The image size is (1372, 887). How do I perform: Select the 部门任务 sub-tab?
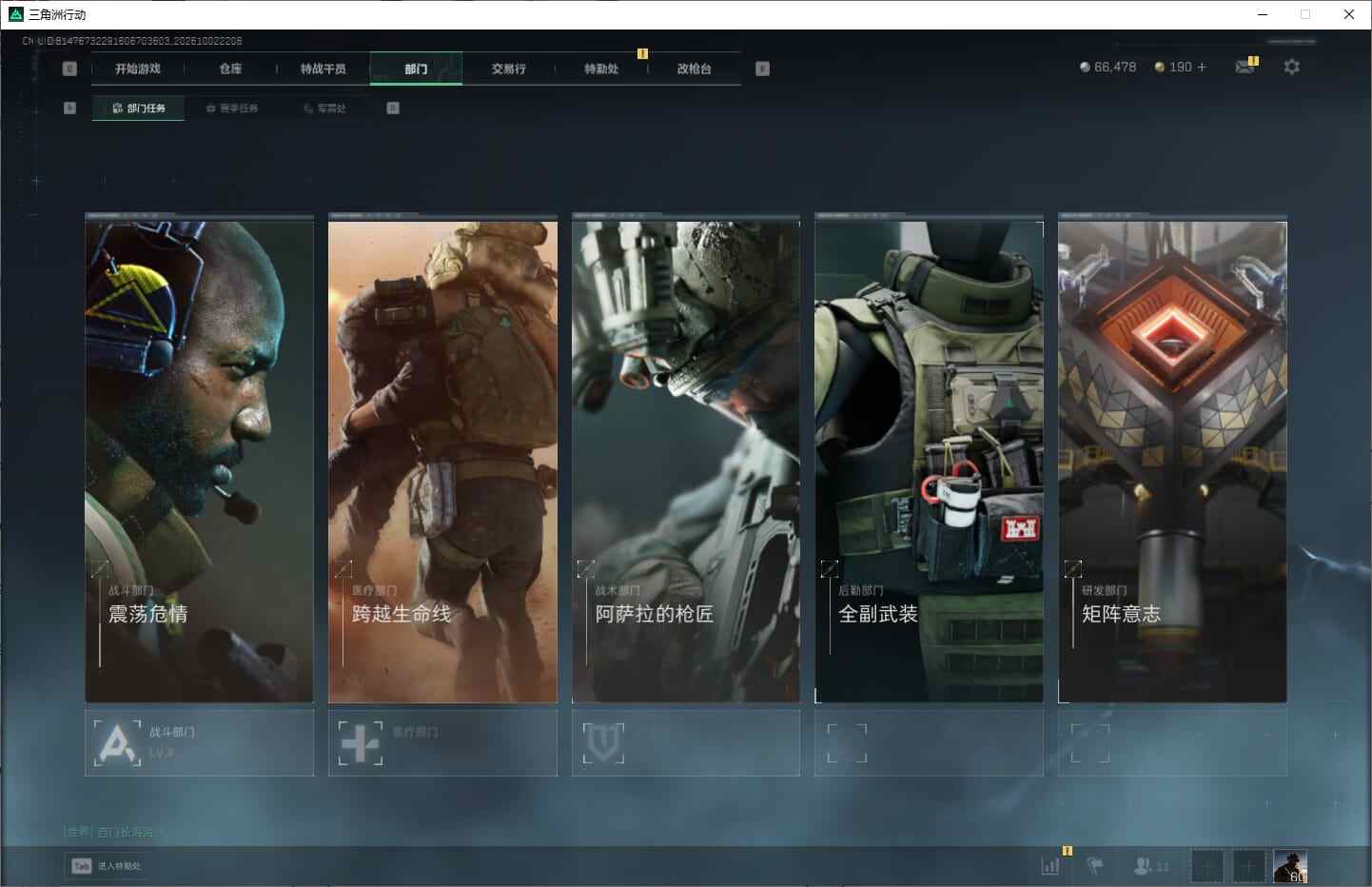(139, 108)
